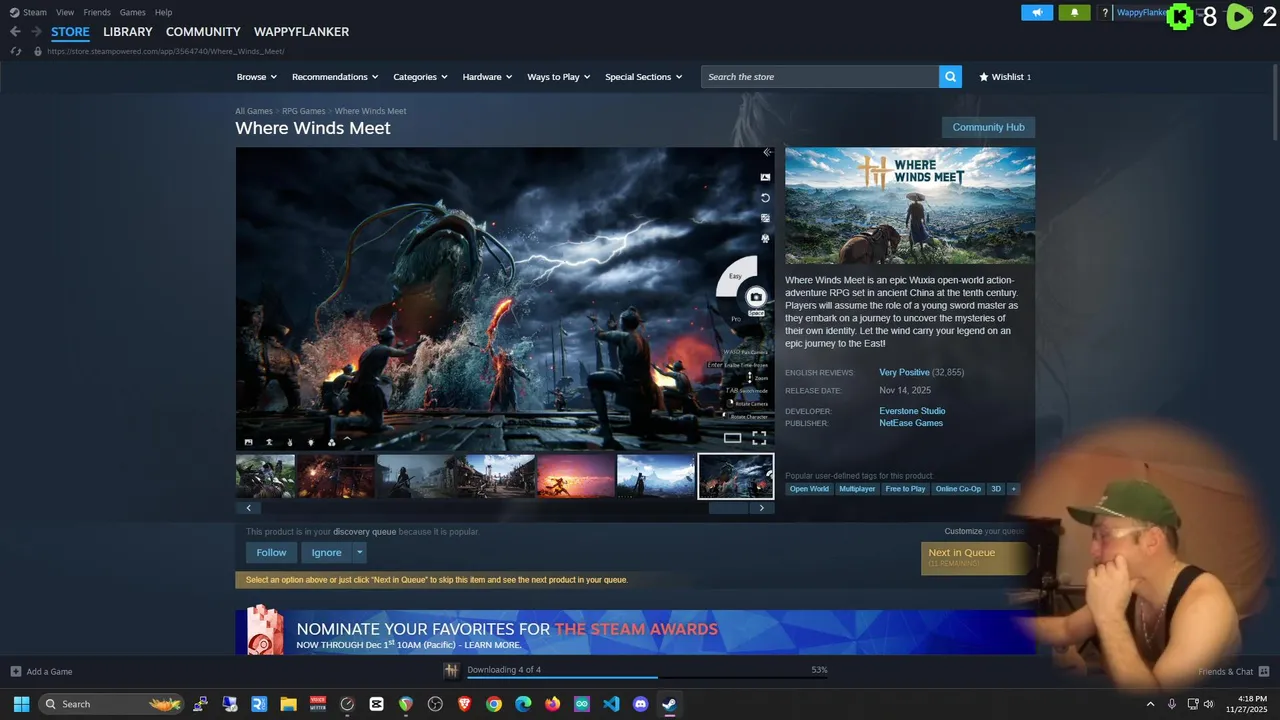The image size is (1280, 720).
Task: Open the Help menu
Action: pyautogui.click(x=163, y=12)
